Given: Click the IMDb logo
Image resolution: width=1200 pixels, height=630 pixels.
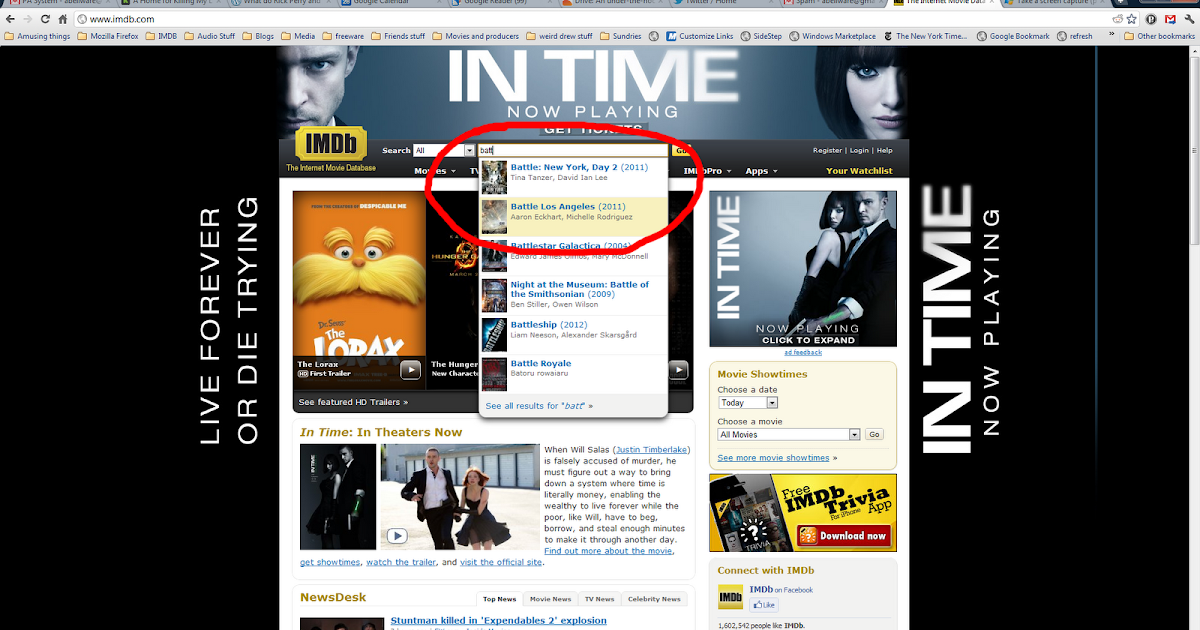Looking at the screenshot, I should point(331,143).
